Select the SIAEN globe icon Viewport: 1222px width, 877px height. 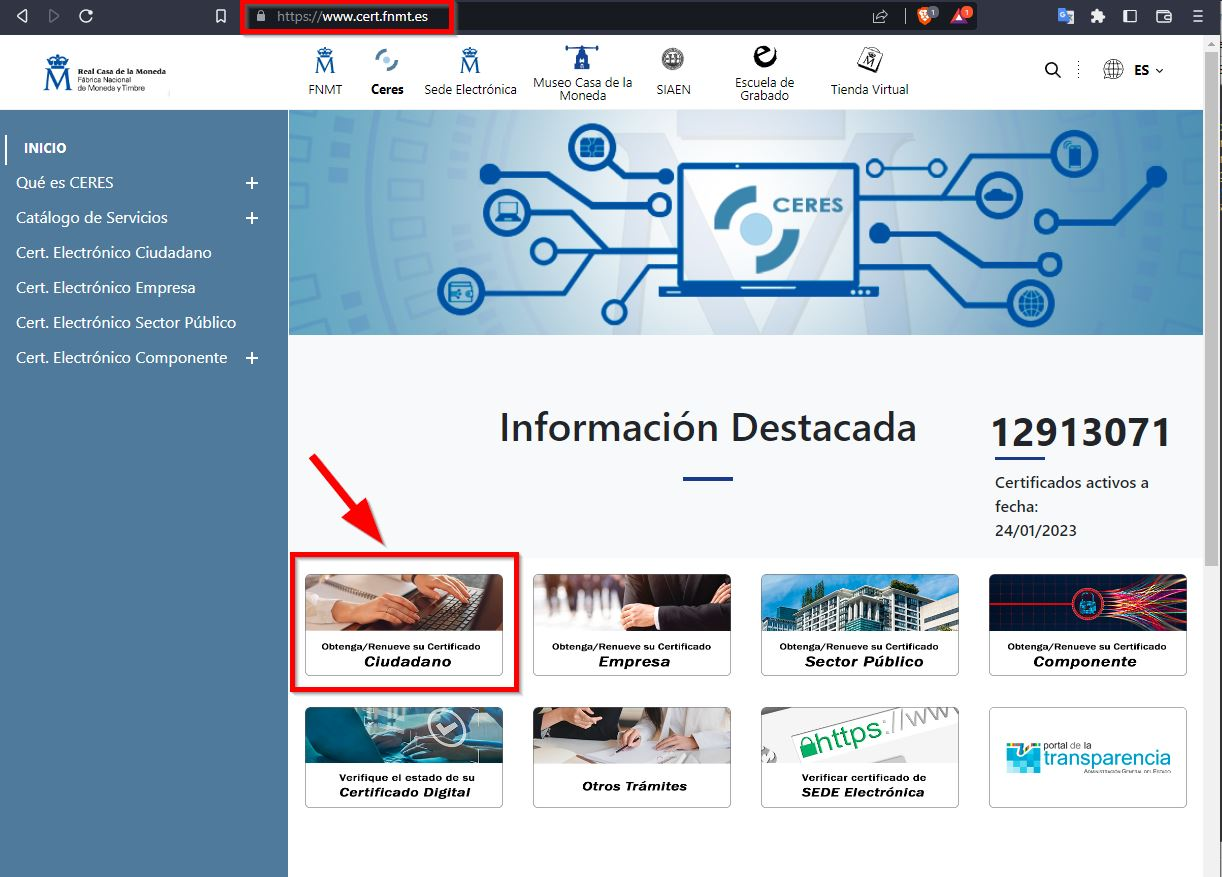click(673, 69)
